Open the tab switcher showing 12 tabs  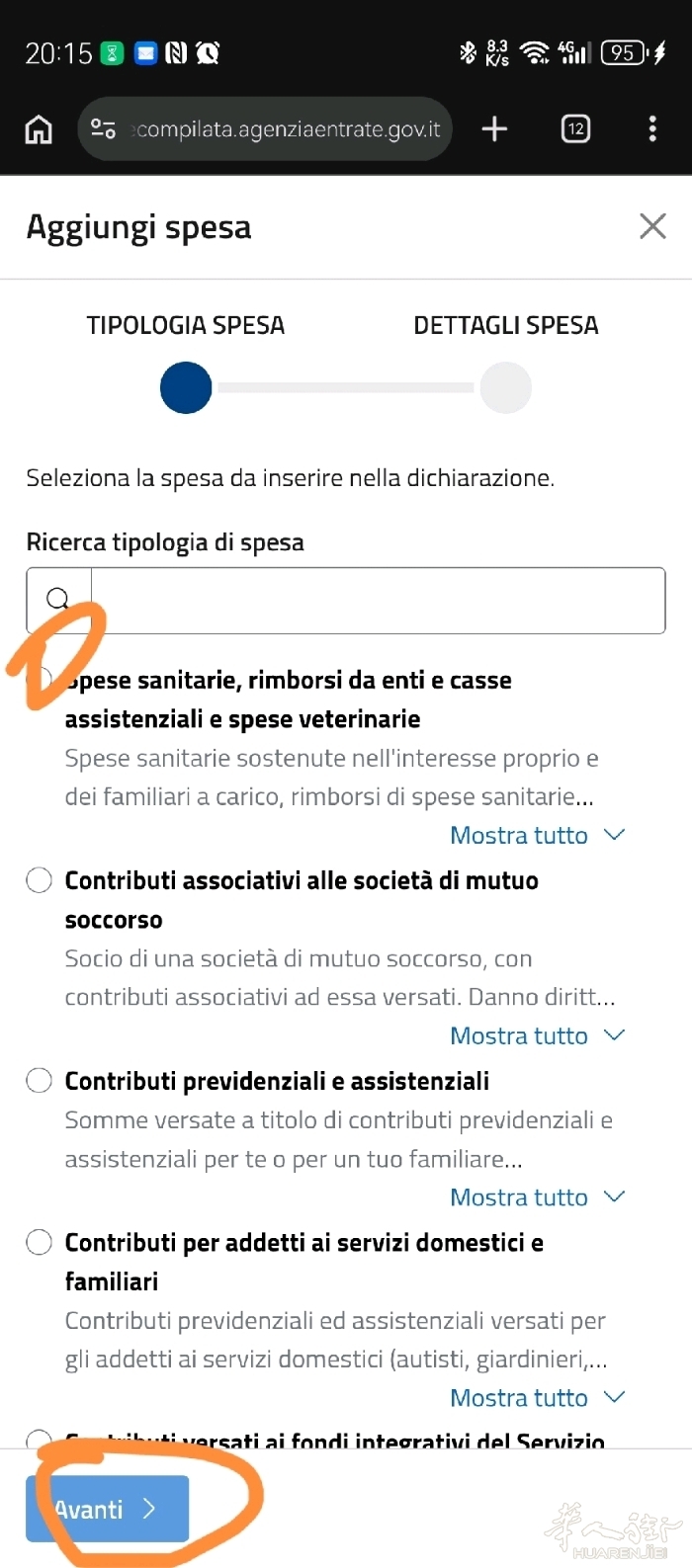575,128
